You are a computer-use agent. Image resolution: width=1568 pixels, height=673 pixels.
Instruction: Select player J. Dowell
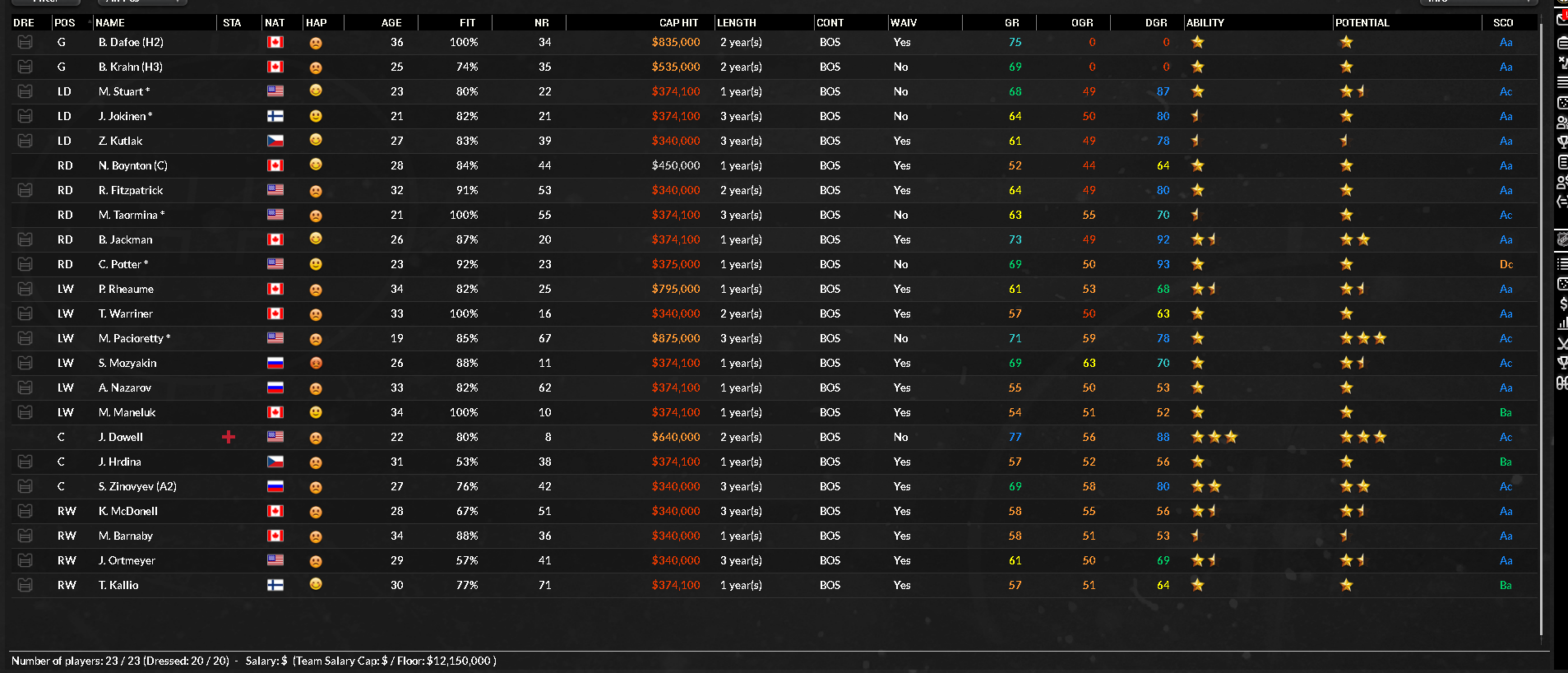tap(121, 437)
